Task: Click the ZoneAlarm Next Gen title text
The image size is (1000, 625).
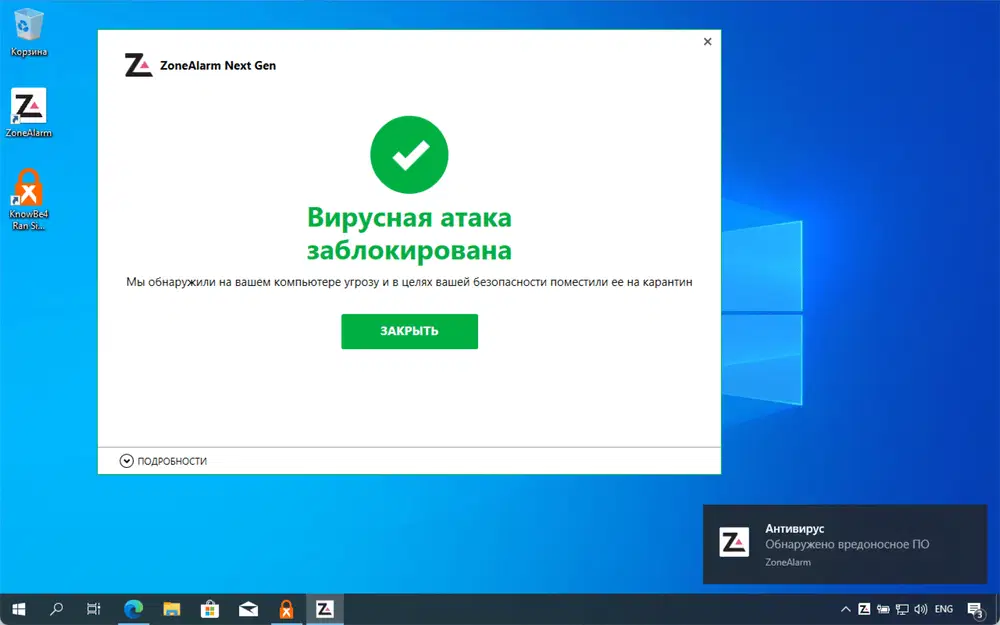Action: [x=218, y=65]
